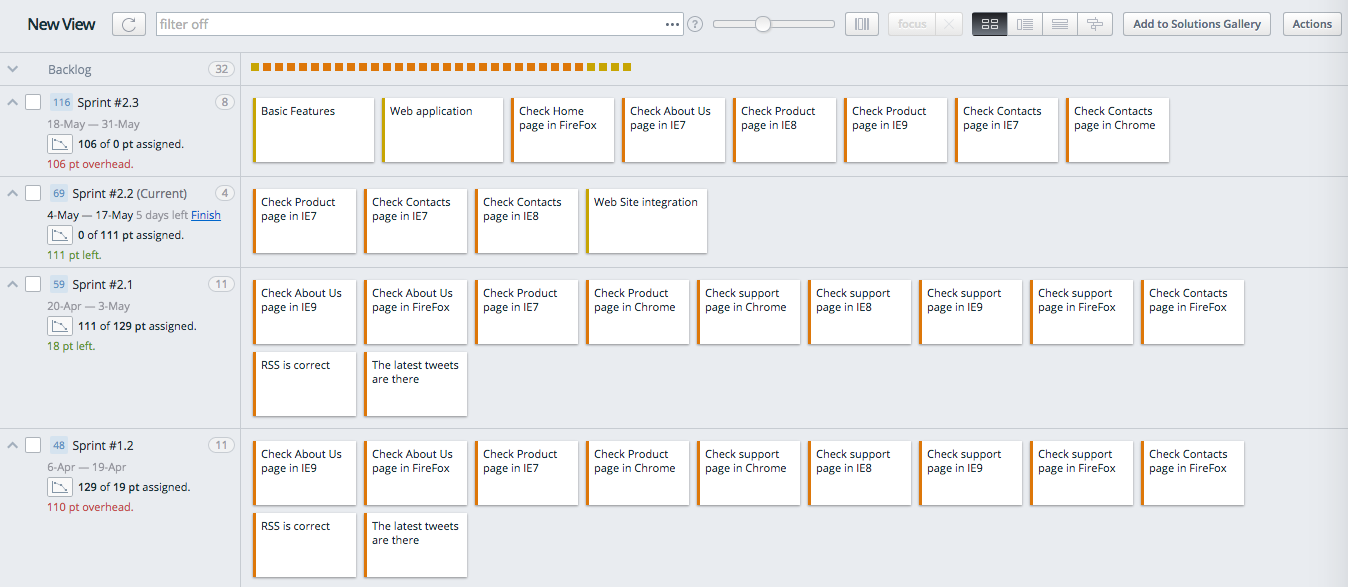Clear focus with the X icon

tap(950, 24)
